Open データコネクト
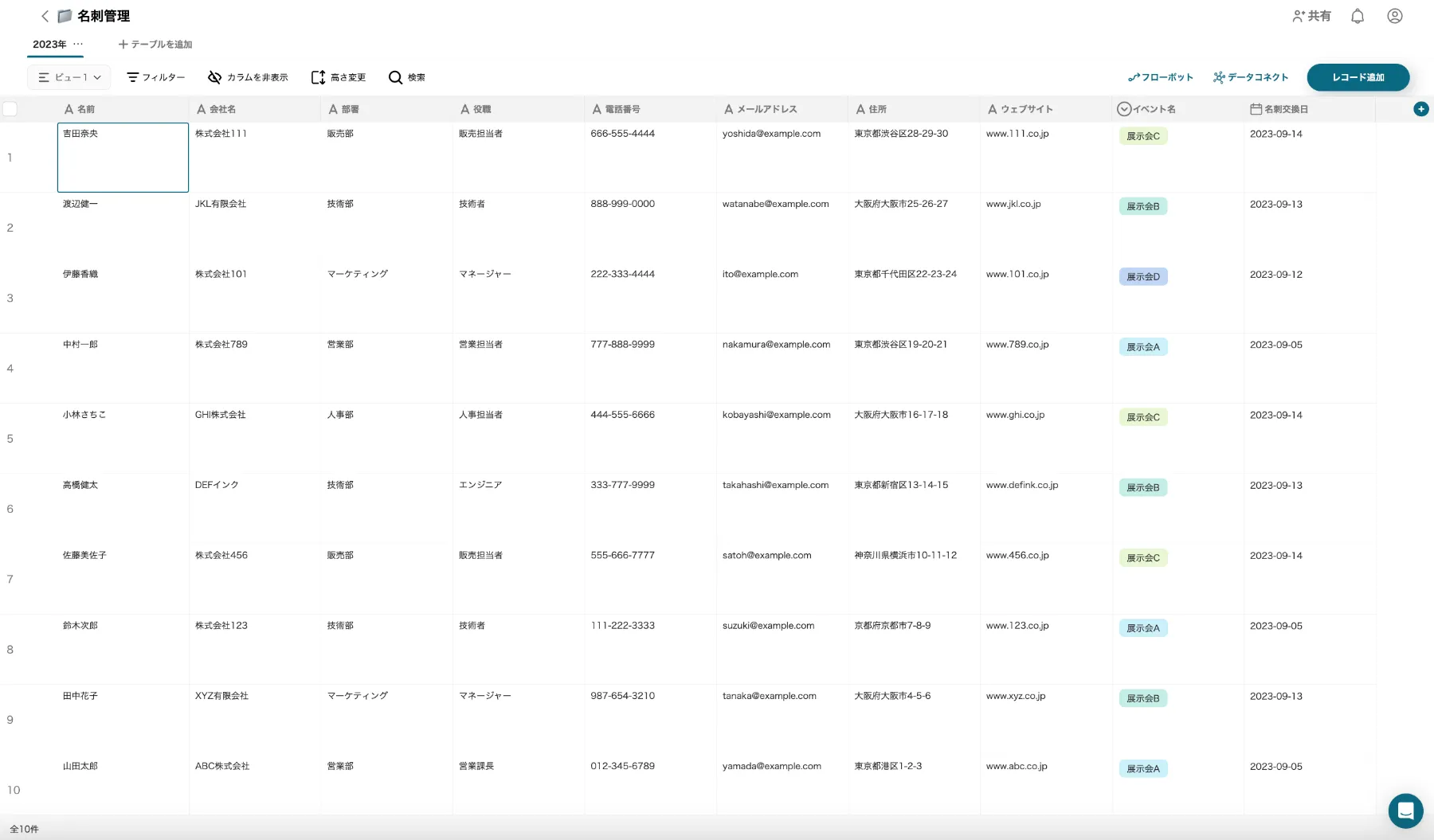The image size is (1434, 840). [x=1251, y=77]
